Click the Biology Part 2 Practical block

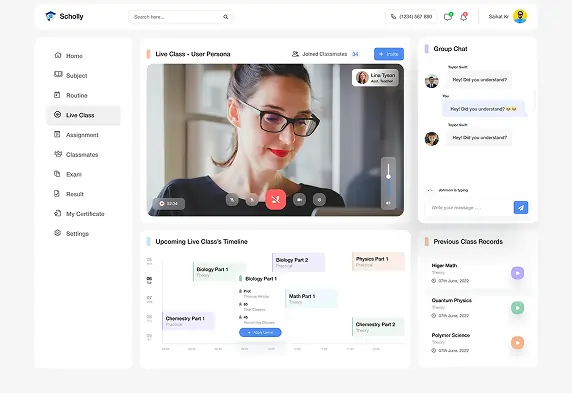coord(298,262)
